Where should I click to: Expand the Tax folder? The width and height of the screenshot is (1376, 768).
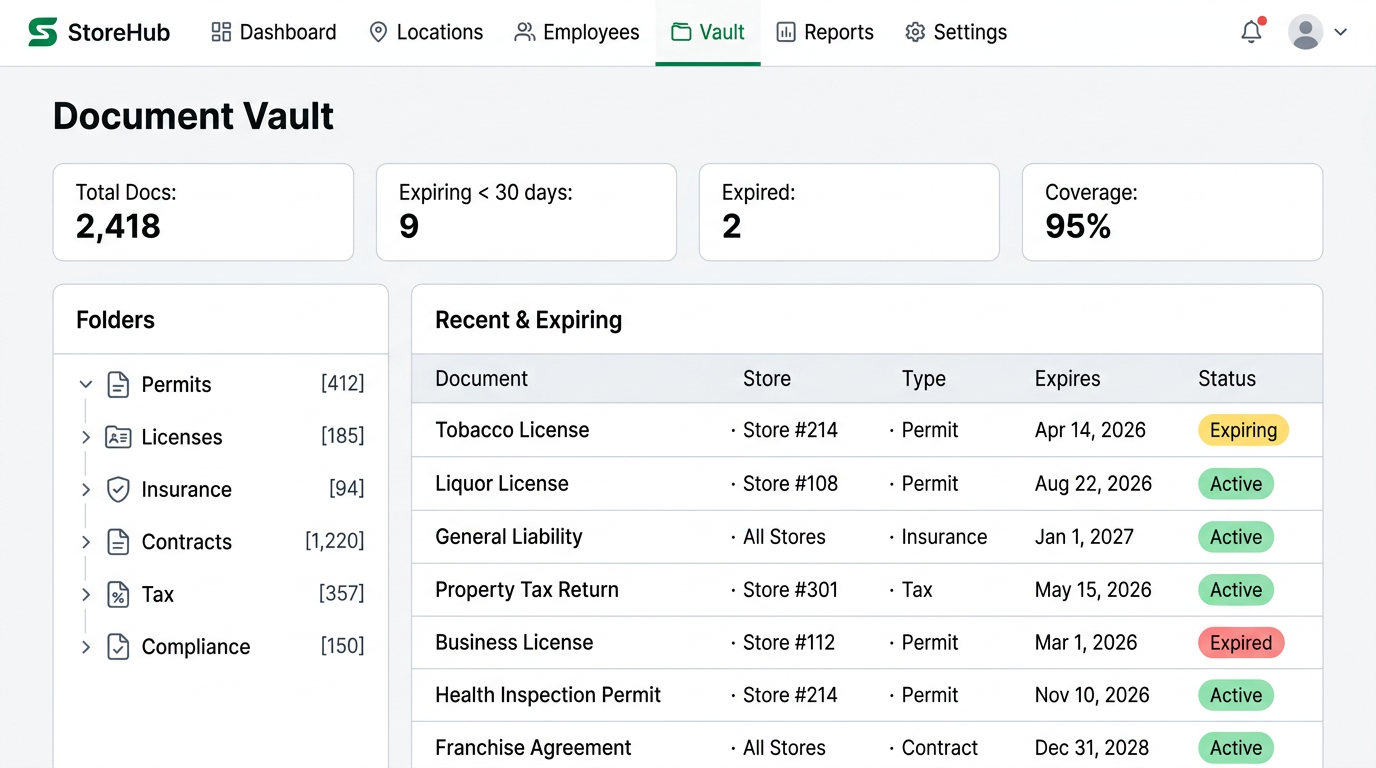coord(86,595)
